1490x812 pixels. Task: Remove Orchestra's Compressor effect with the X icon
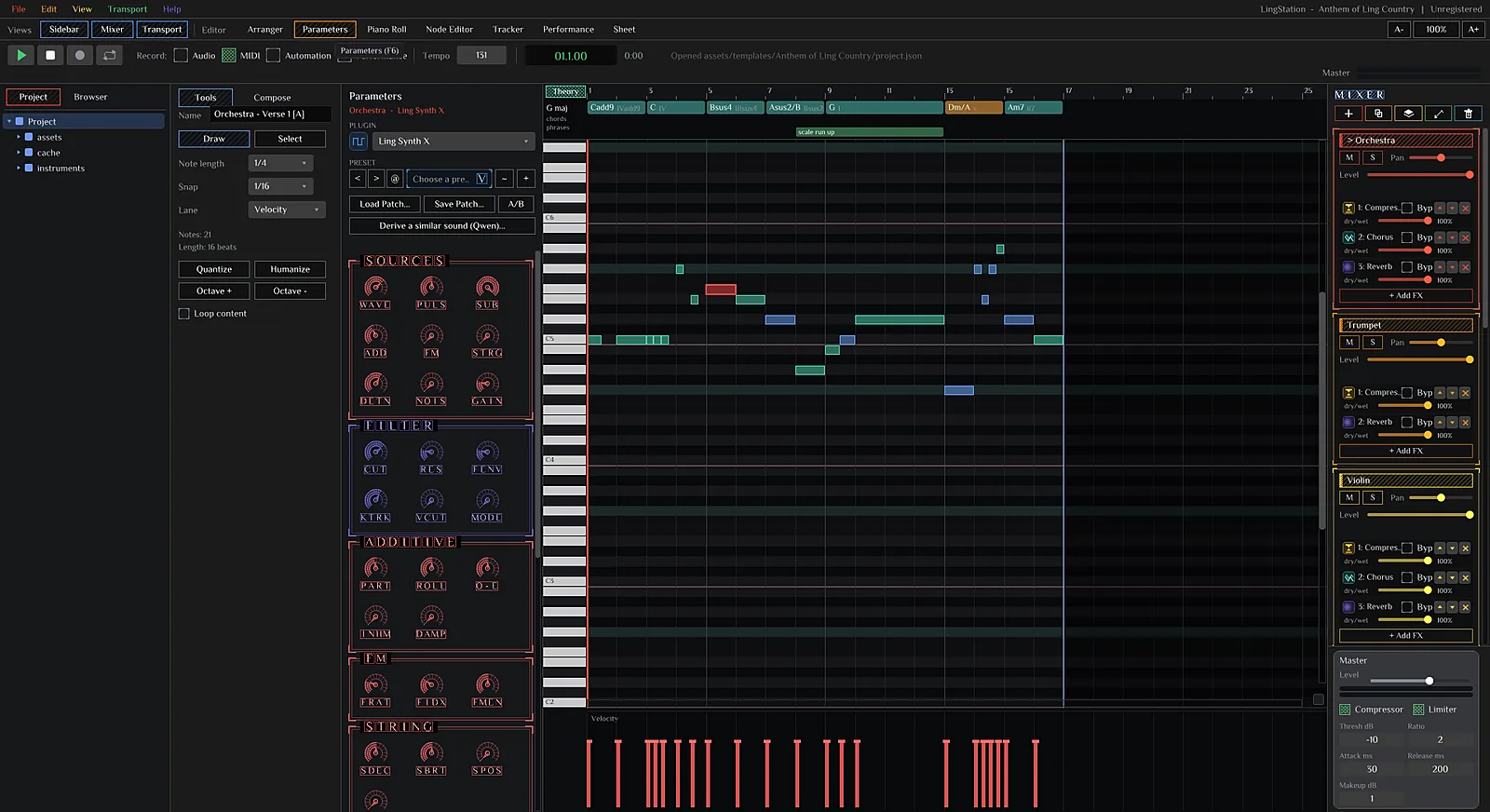[1465, 208]
